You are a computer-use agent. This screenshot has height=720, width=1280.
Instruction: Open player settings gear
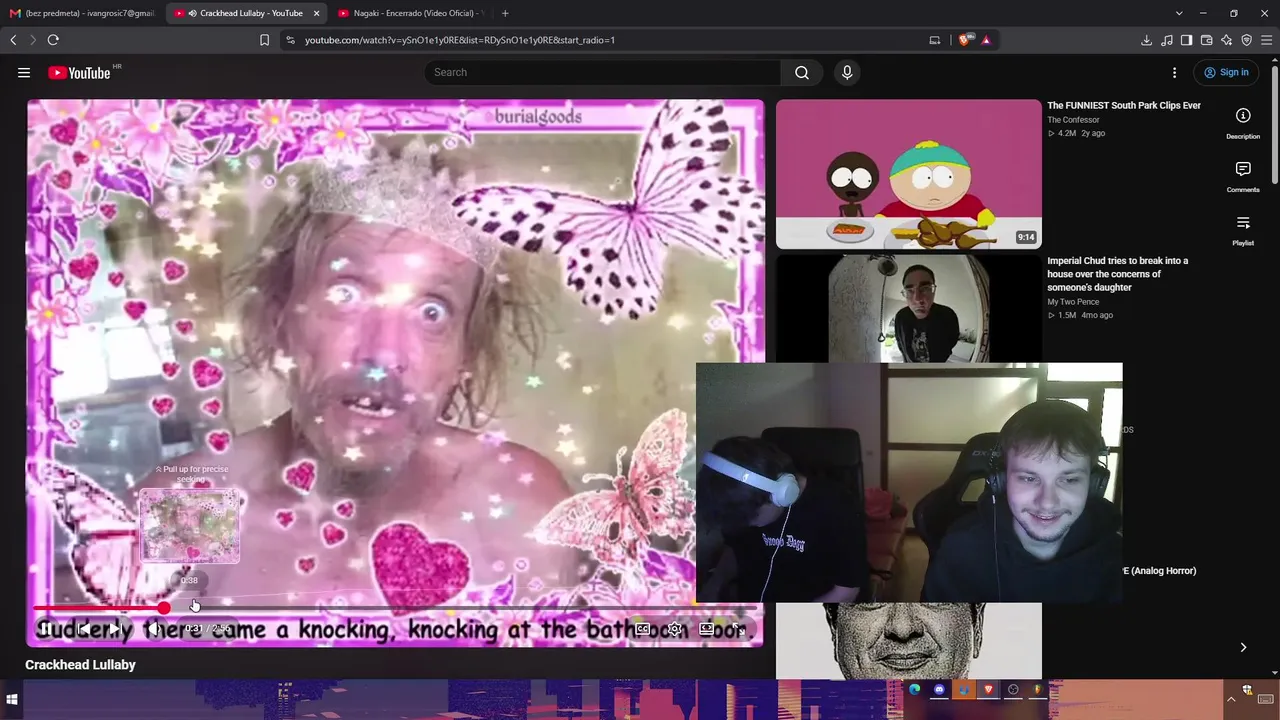pyautogui.click(x=675, y=629)
